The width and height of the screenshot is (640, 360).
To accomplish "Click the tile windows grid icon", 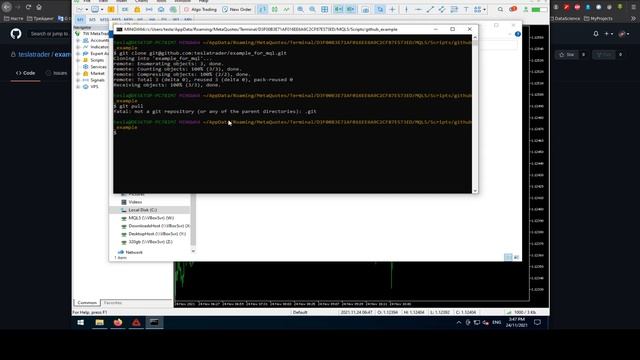I will (x=324, y=9).
